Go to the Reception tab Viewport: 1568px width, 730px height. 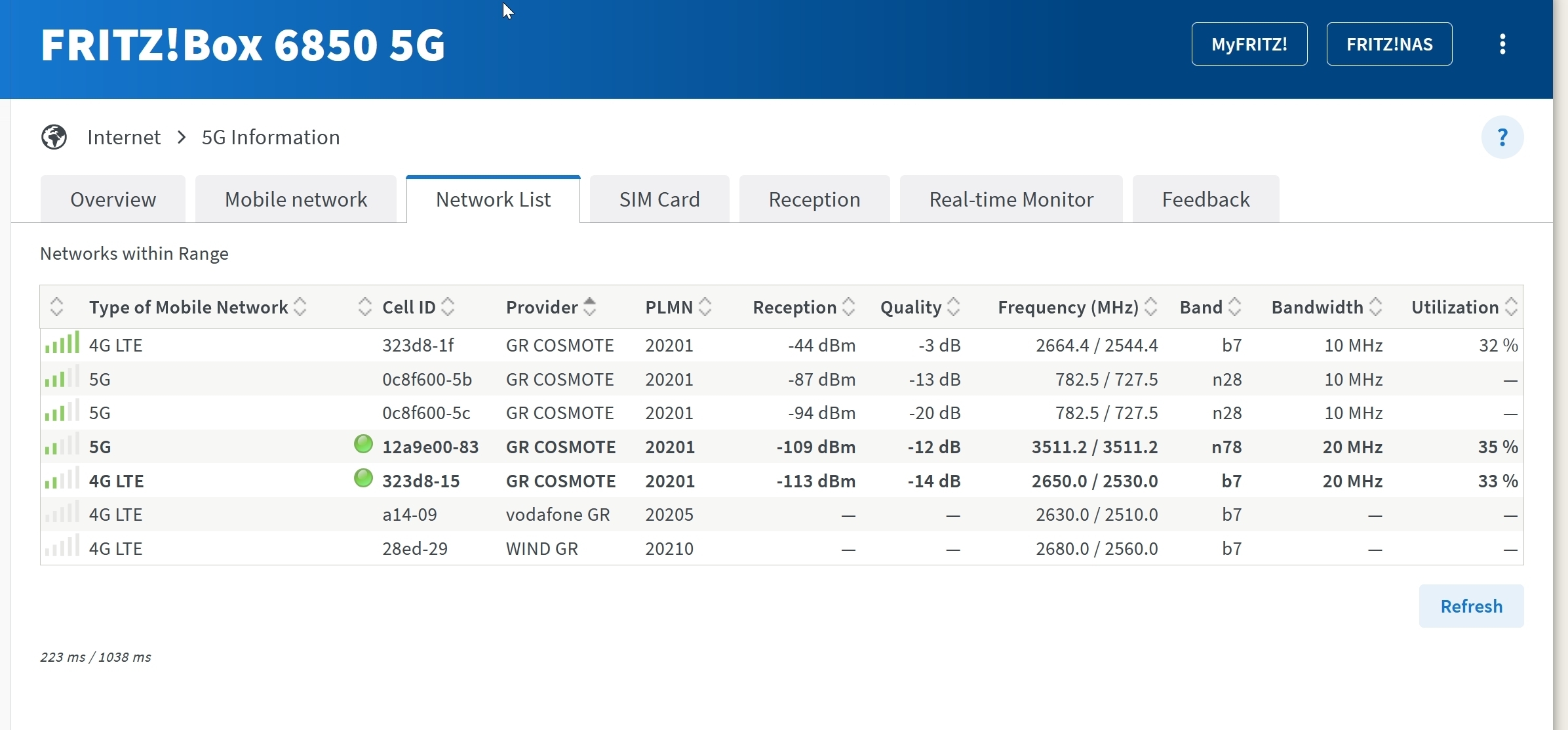(x=814, y=199)
